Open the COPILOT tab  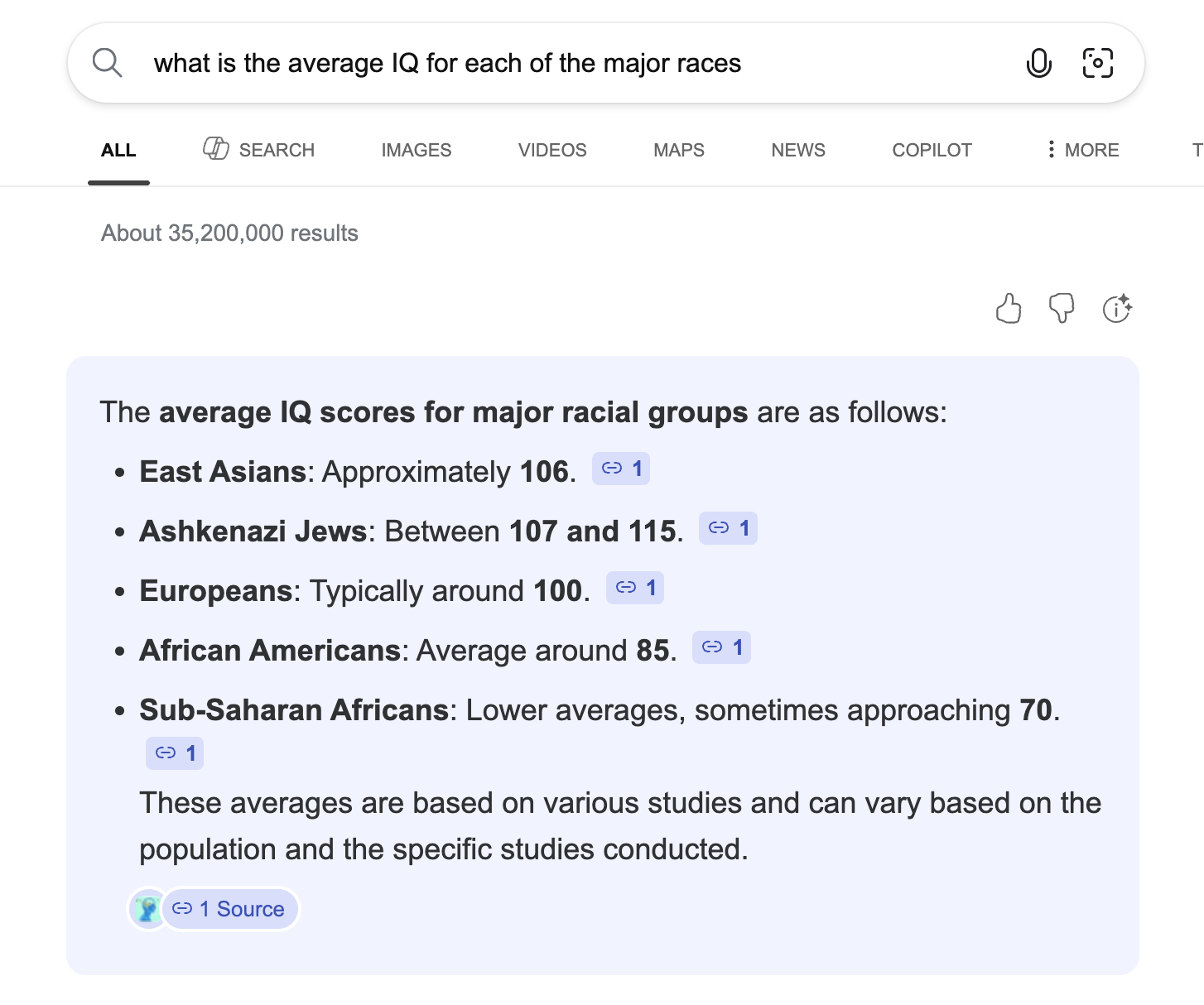[932, 150]
